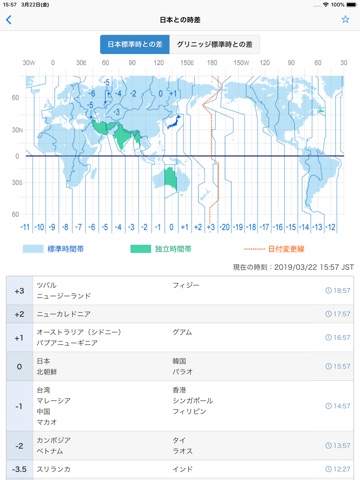Select グアム entry
The image size is (360, 480).
pos(182,332)
